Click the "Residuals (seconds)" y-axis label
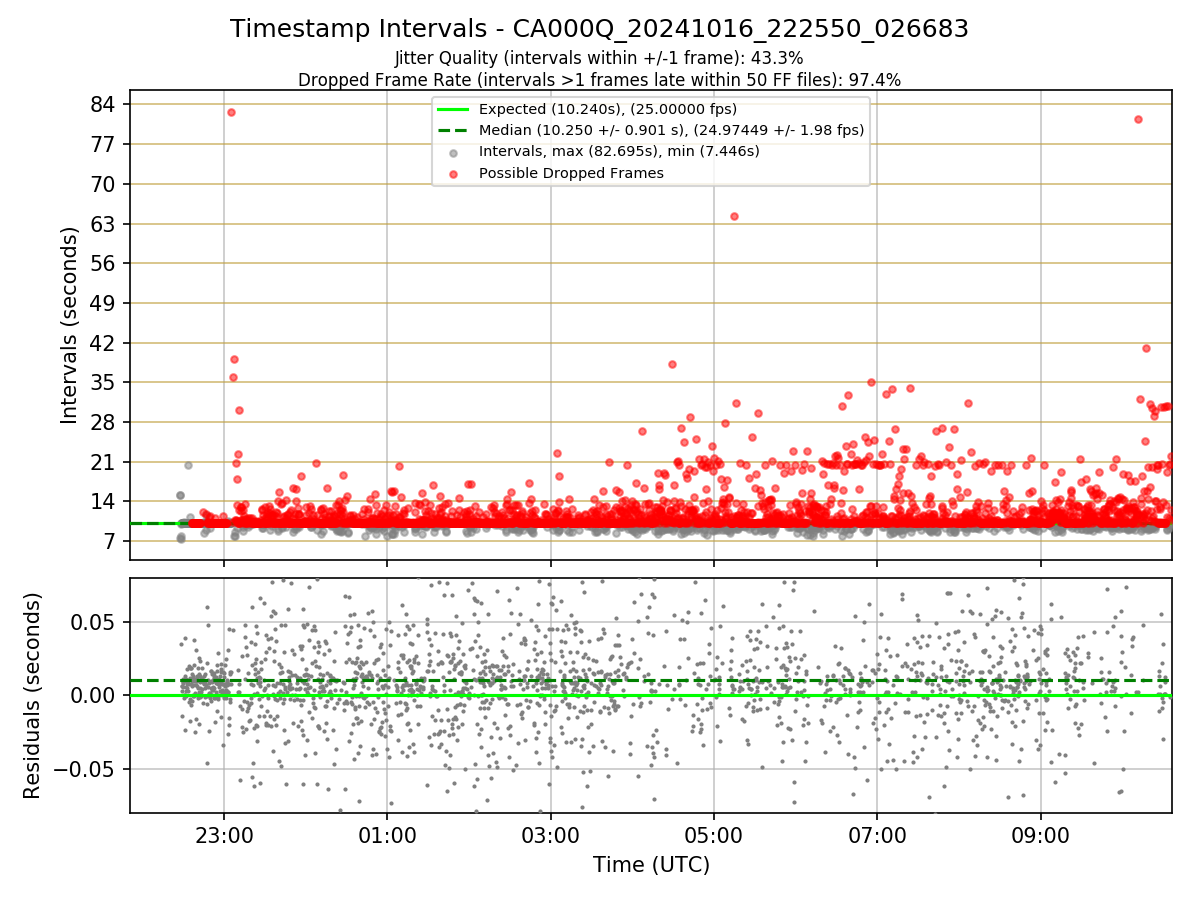 pyautogui.click(x=32, y=695)
